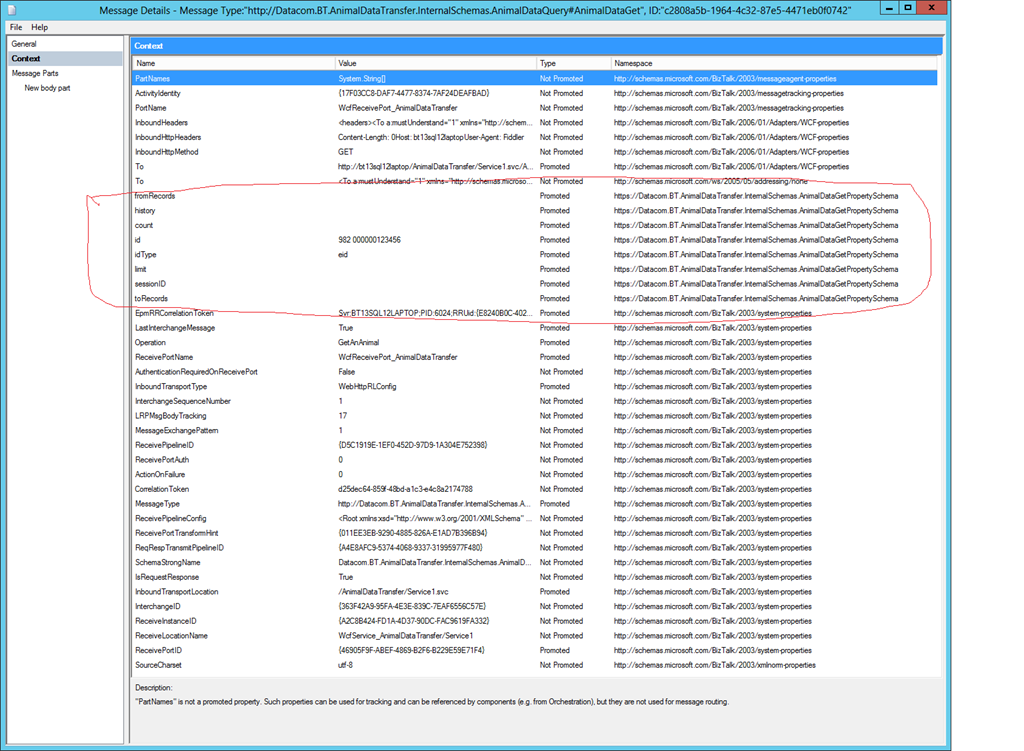The width and height of the screenshot is (1024, 751).
Task: Click the Description text for PartNames
Action: tap(432, 702)
